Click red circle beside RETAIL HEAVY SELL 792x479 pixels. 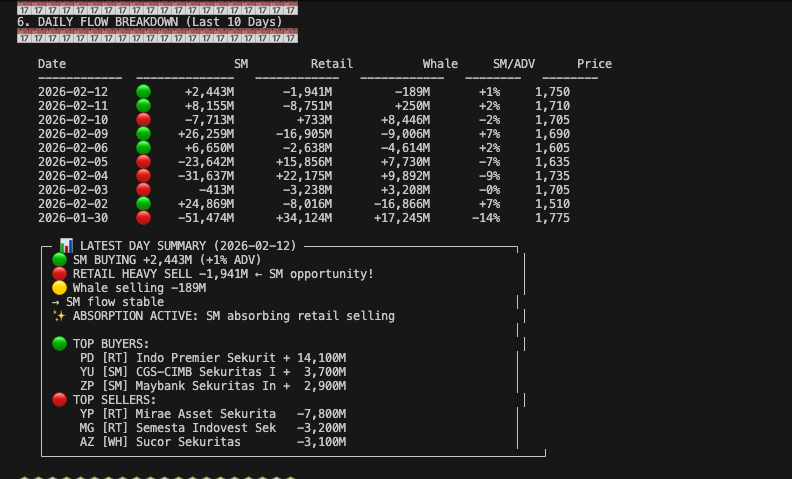(x=59, y=274)
